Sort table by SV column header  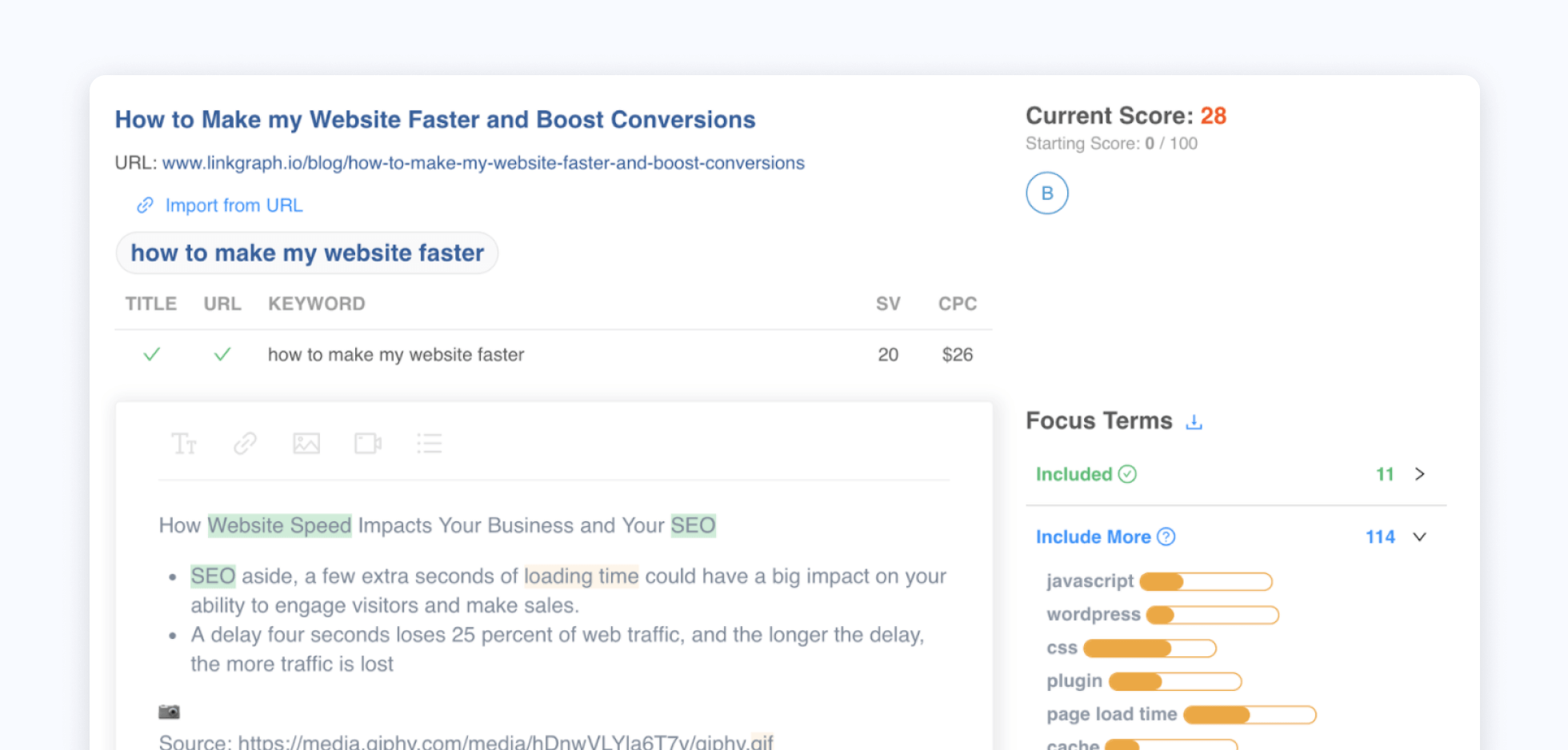pyautogui.click(x=888, y=304)
